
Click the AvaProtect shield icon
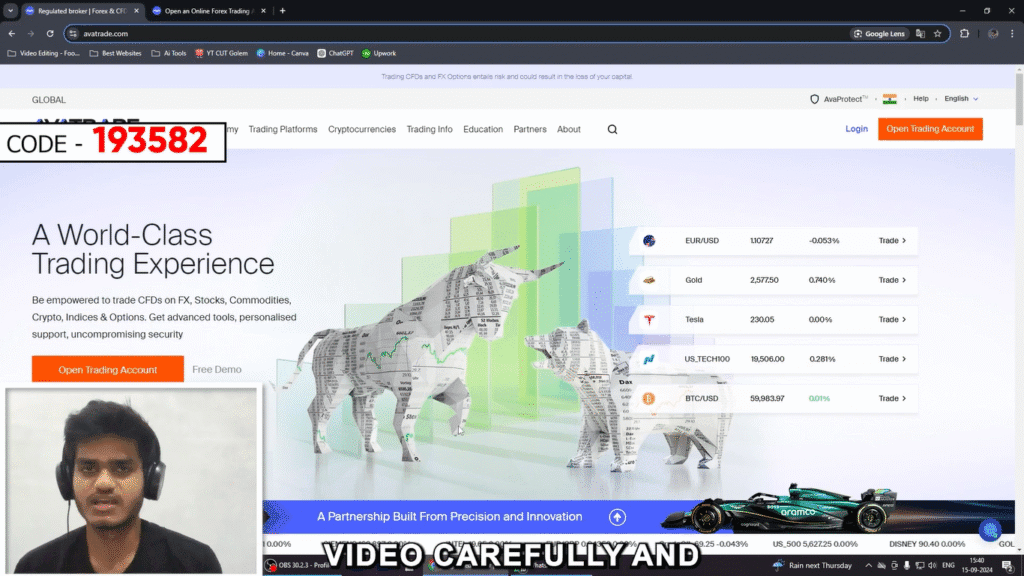815,99
